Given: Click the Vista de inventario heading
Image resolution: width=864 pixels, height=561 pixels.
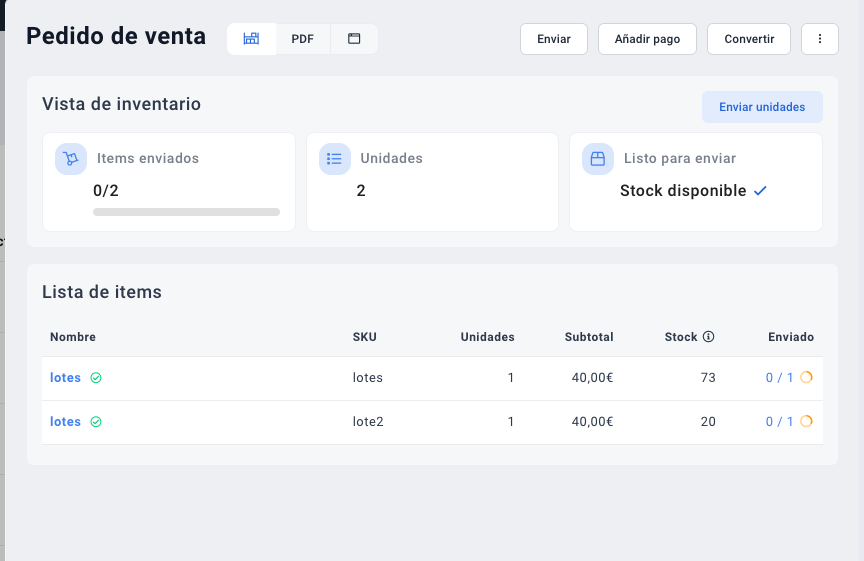Looking at the screenshot, I should 122,104.
